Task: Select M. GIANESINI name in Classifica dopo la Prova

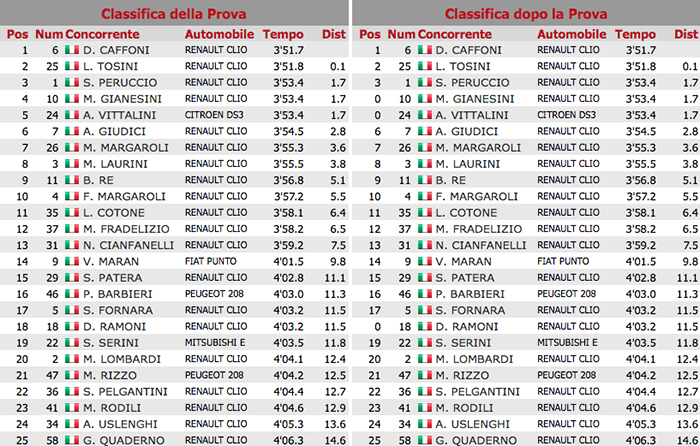Action: [x=475, y=99]
